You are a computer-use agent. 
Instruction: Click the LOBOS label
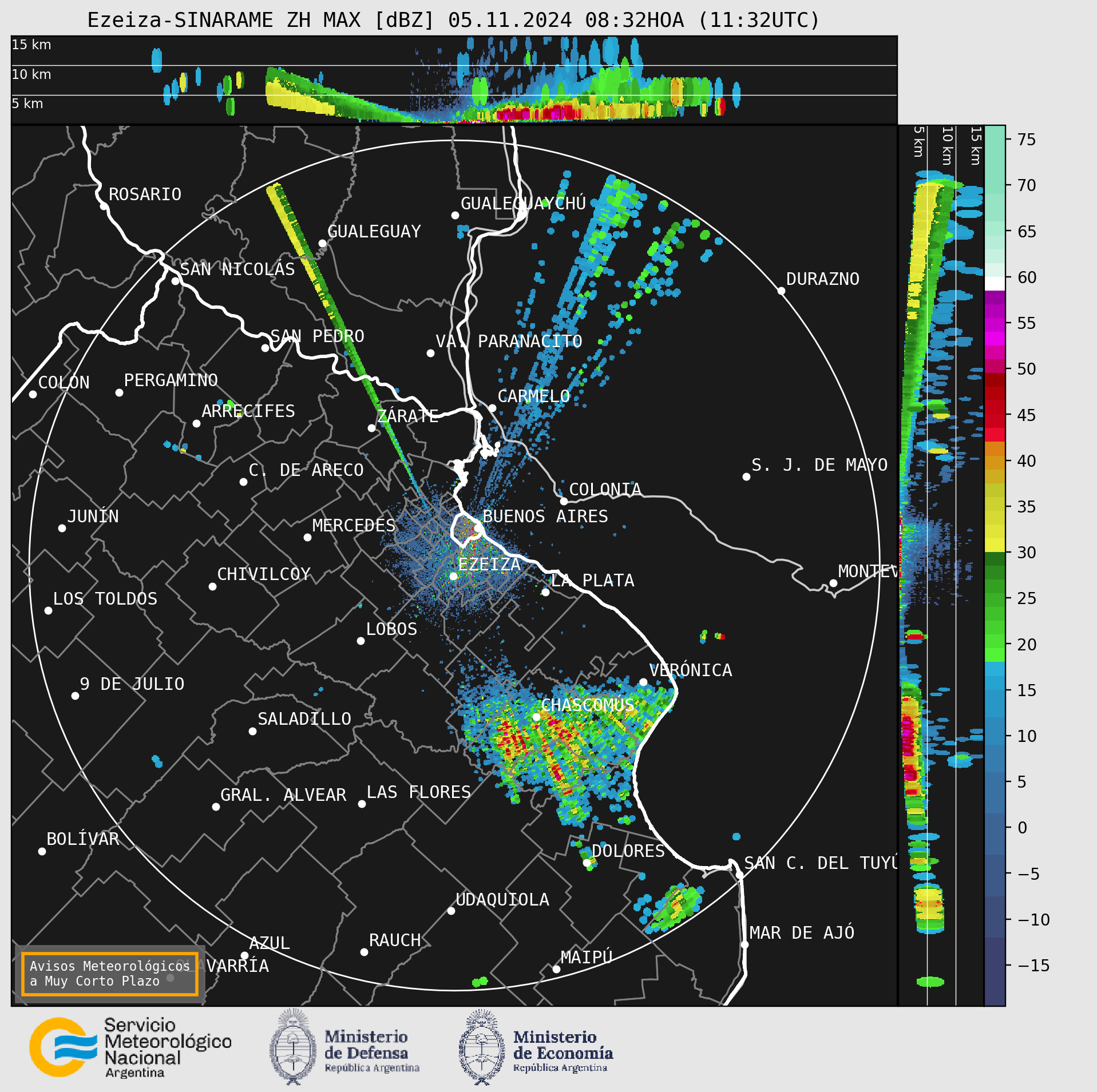click(391, 629)
